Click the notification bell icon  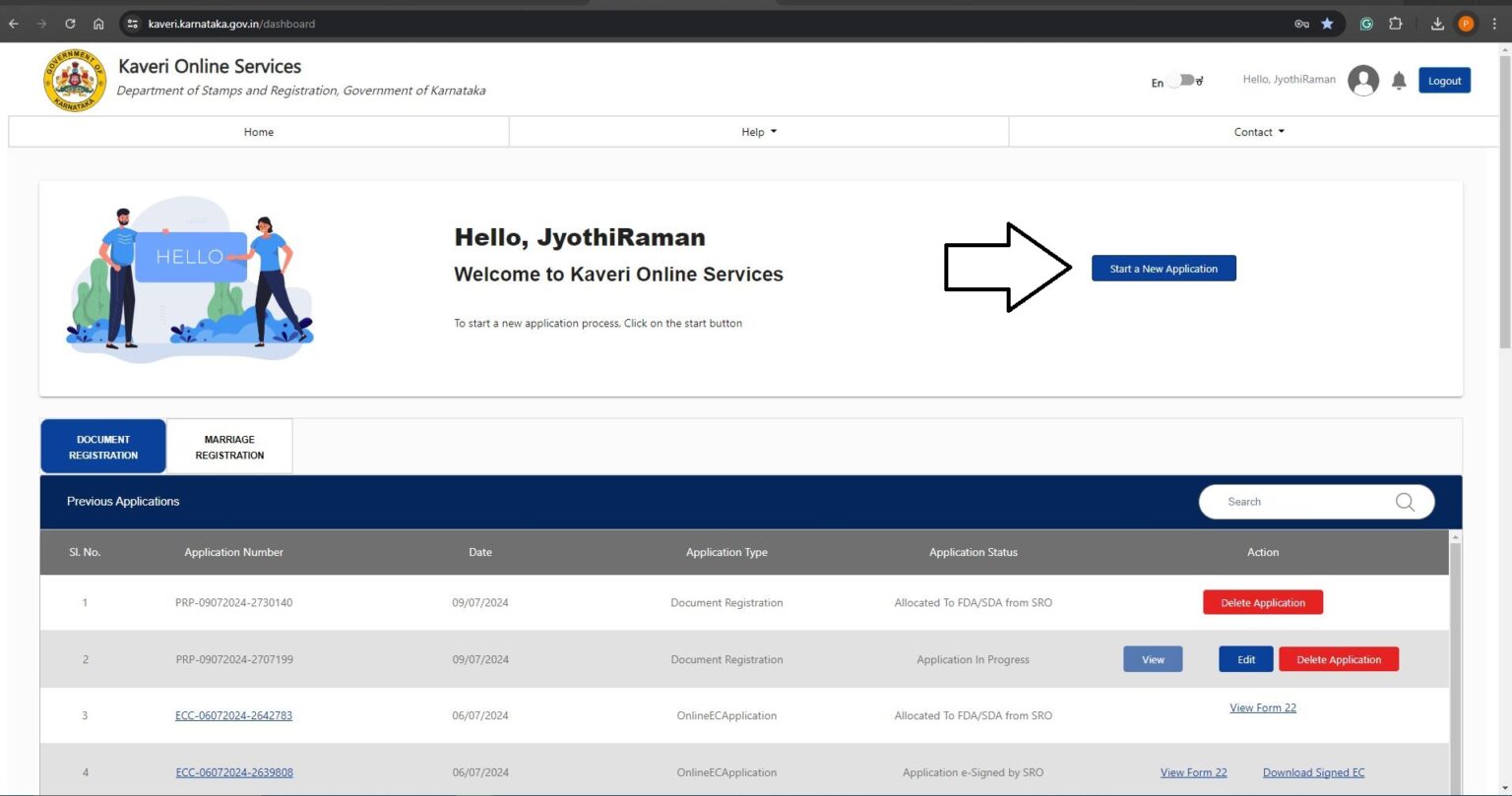click(1399, 82)
